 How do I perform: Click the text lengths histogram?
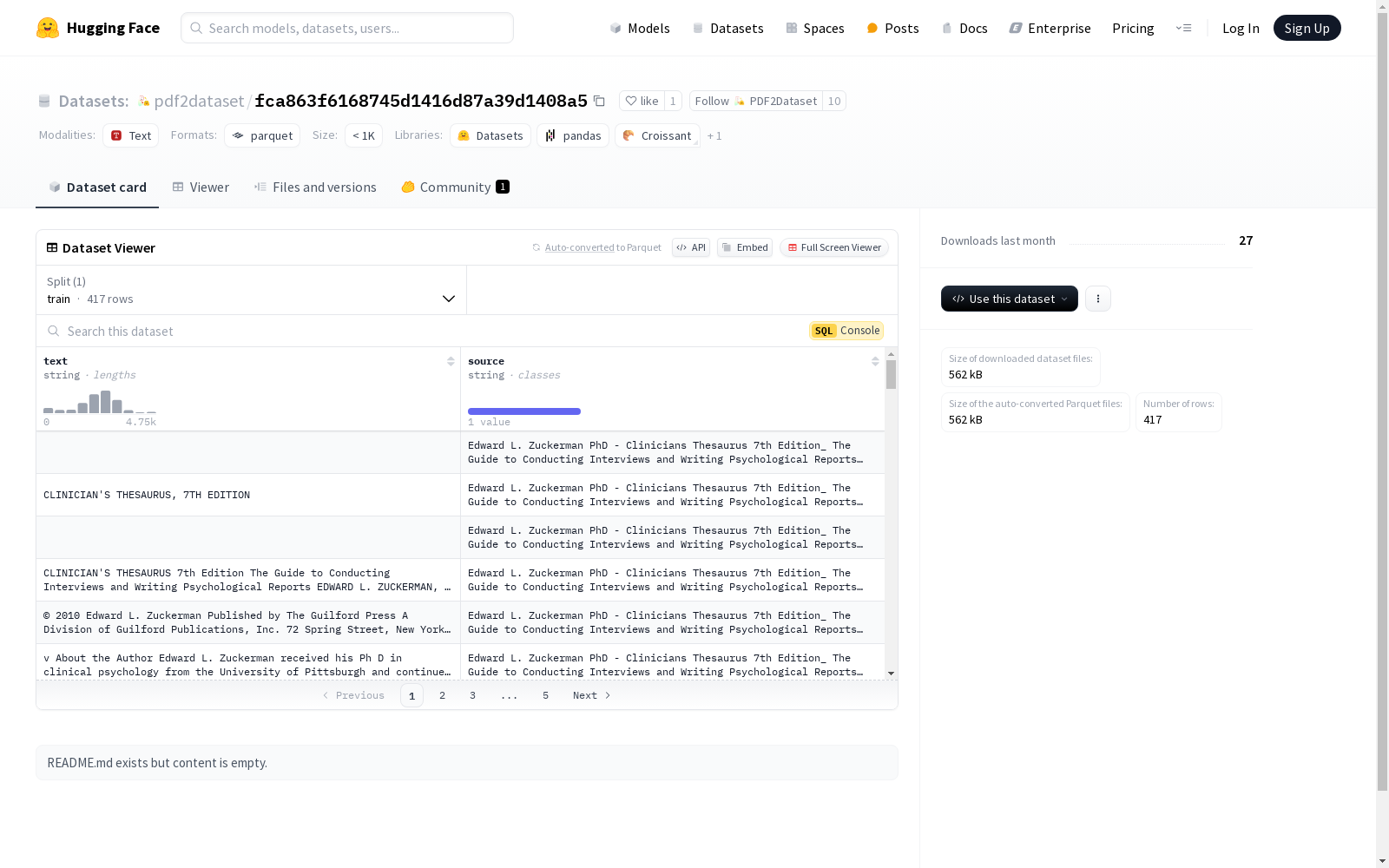point(100,402)
